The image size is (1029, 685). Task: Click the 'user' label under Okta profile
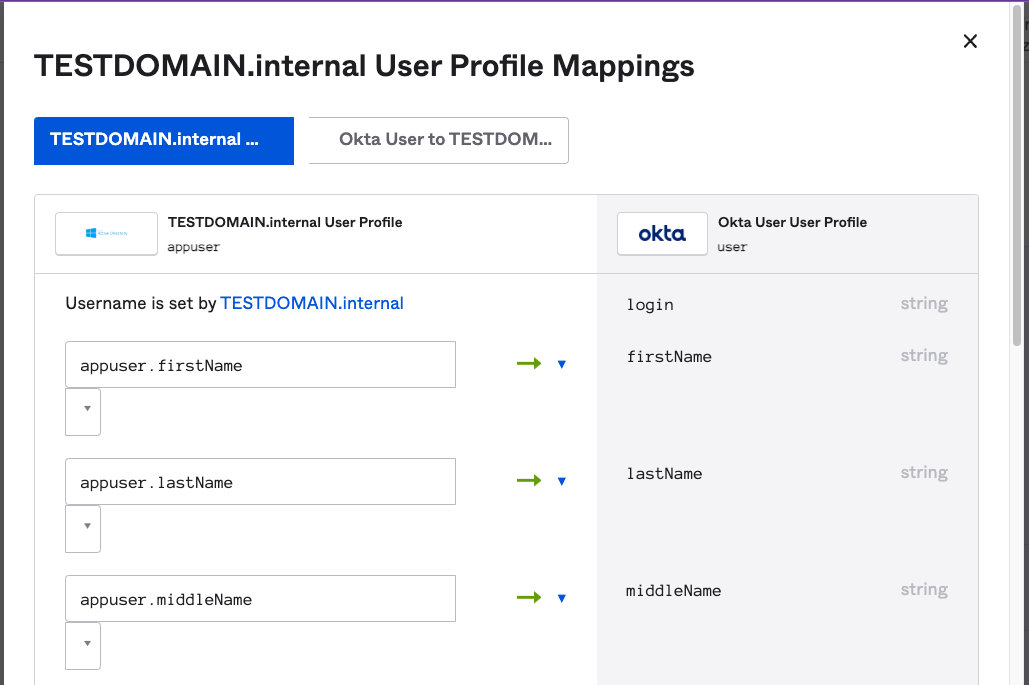coord(732,247)
